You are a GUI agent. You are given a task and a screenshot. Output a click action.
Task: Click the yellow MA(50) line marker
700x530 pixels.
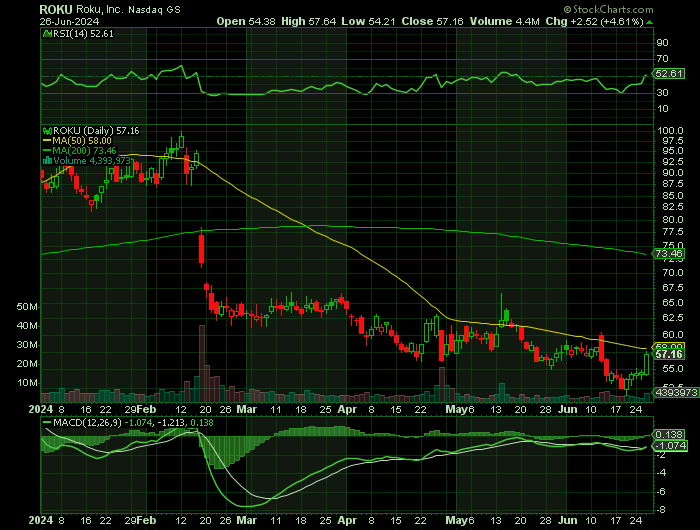[47, 141]
